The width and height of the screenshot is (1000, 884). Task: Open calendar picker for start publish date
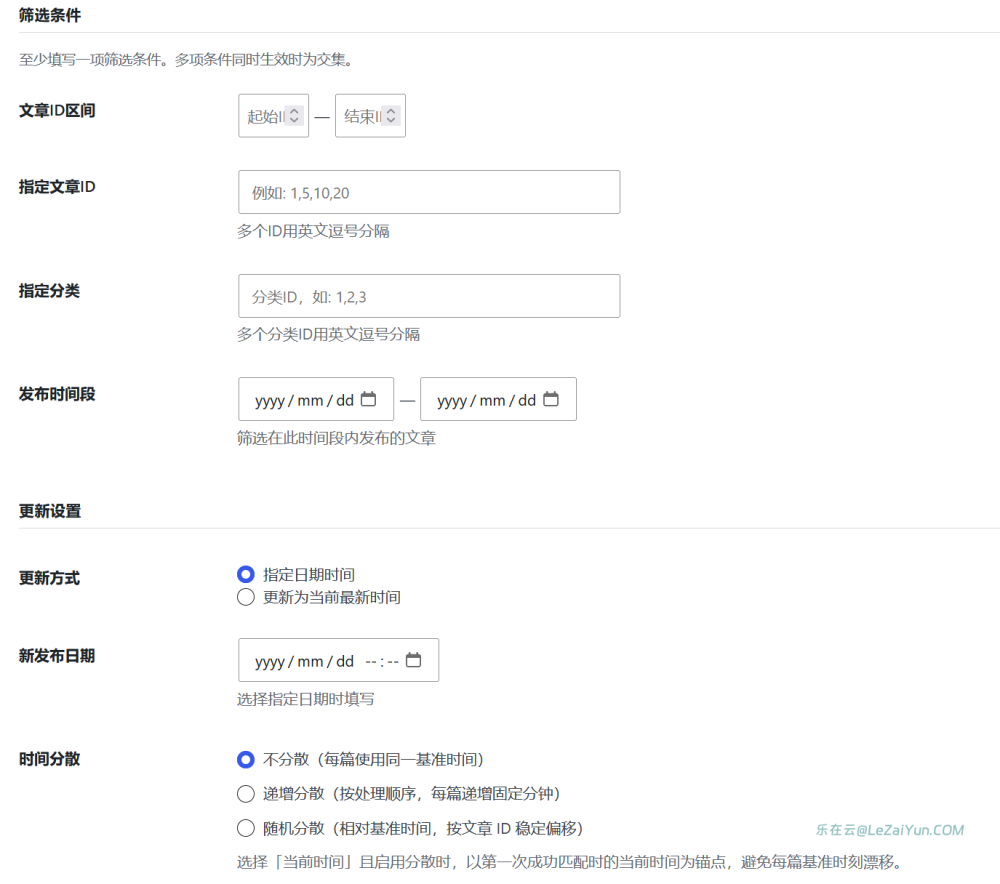pyautogui.click(x=368, y=399)
